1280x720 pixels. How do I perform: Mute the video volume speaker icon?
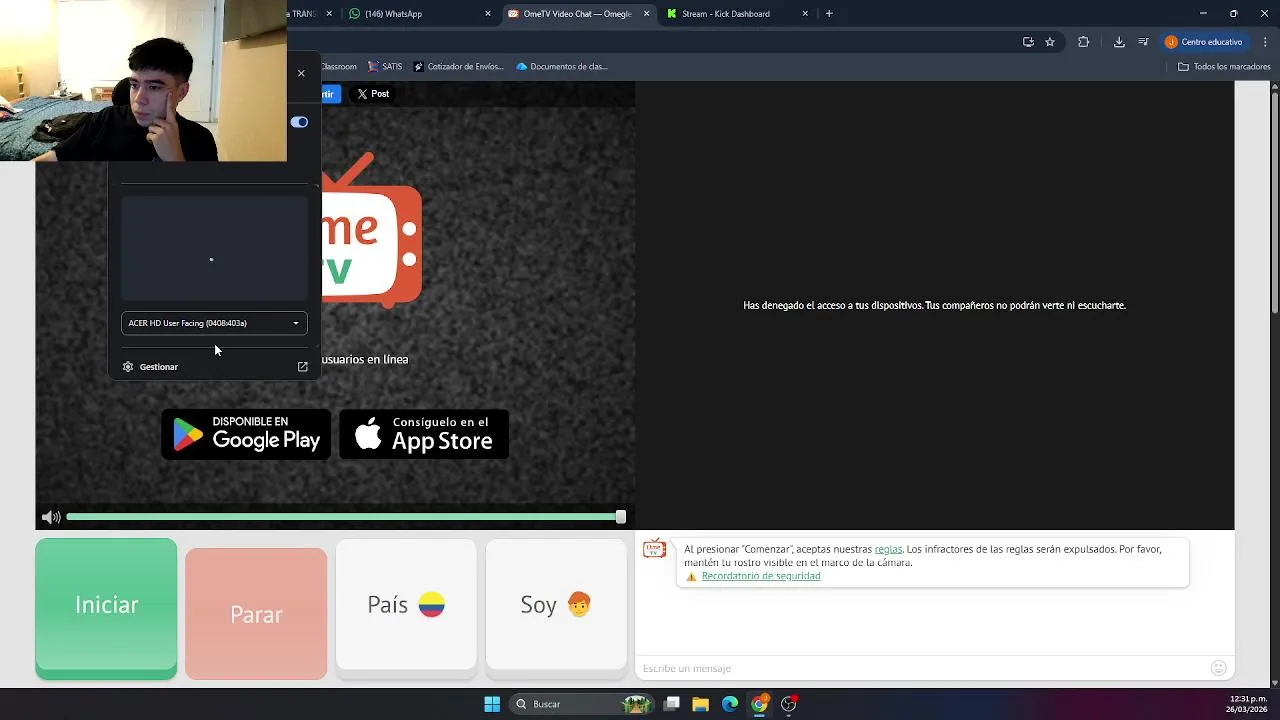[51, 517]
